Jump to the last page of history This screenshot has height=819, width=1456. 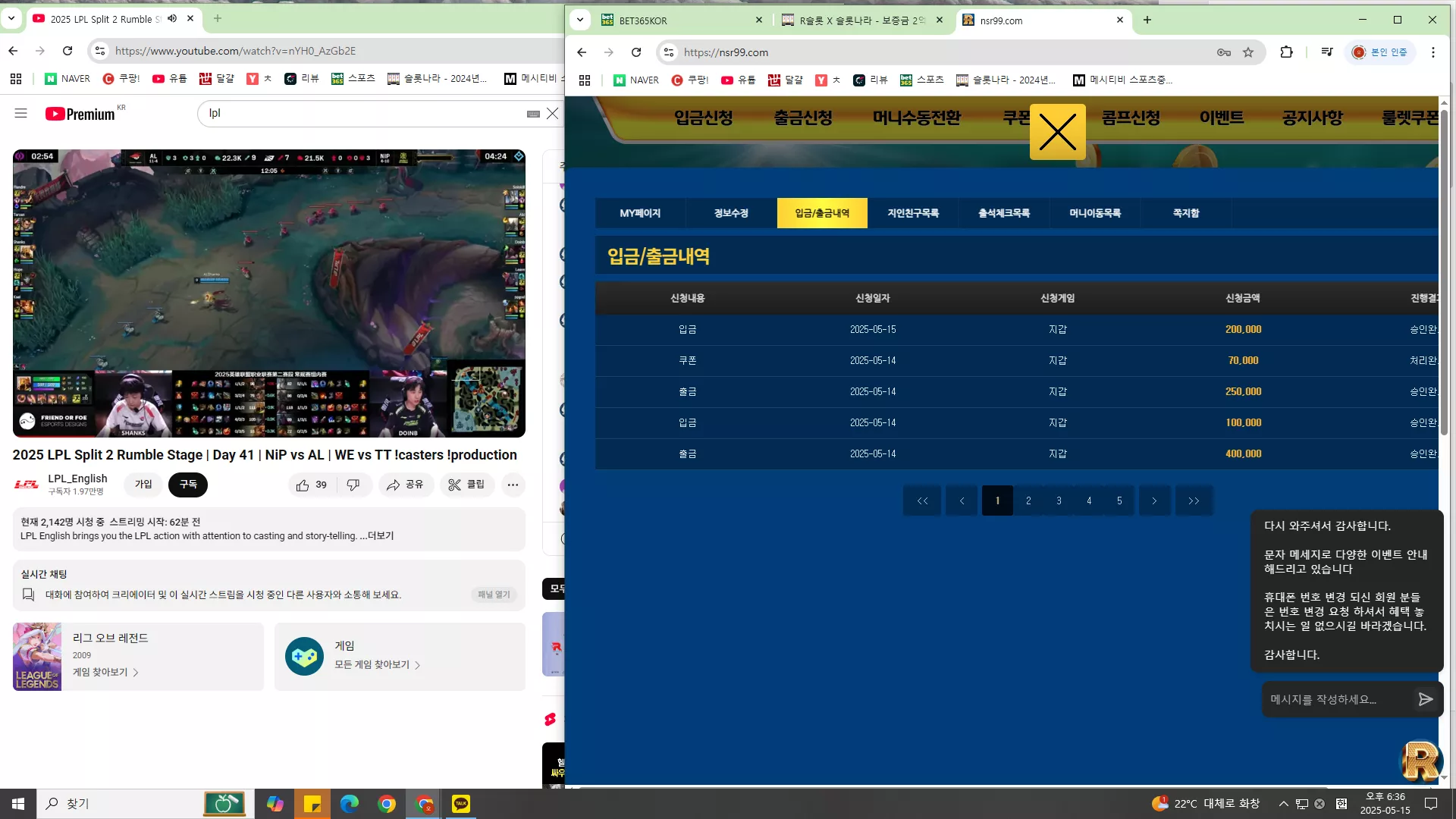(1194, 500)
